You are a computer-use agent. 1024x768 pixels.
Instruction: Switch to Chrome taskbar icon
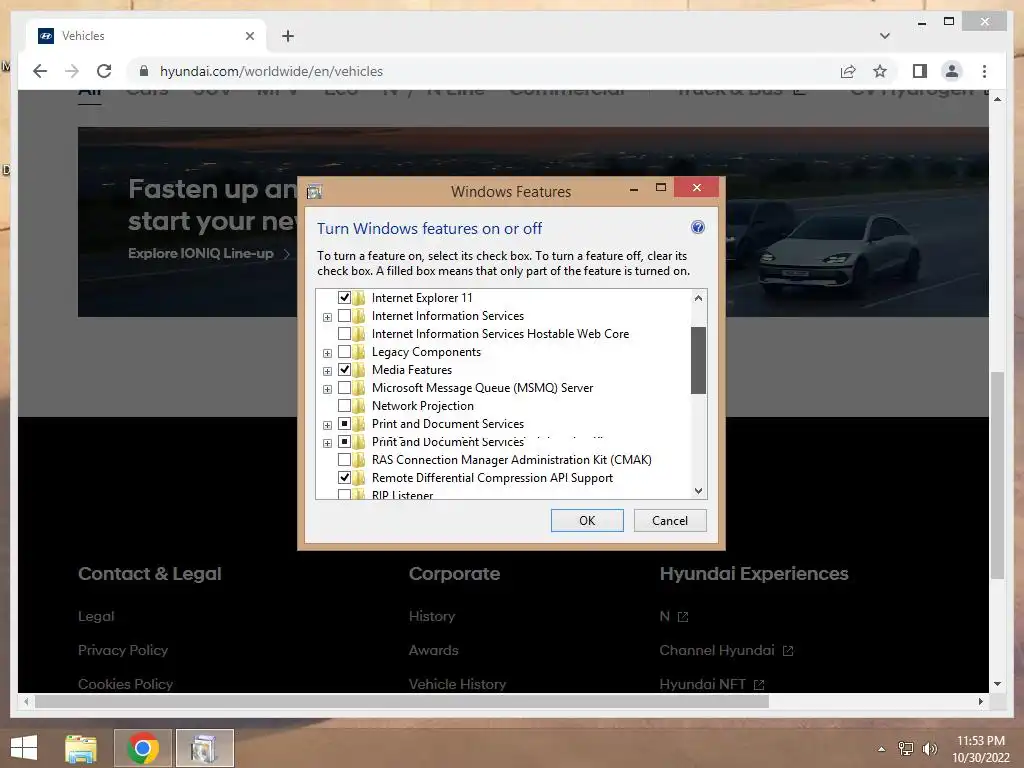143,748
